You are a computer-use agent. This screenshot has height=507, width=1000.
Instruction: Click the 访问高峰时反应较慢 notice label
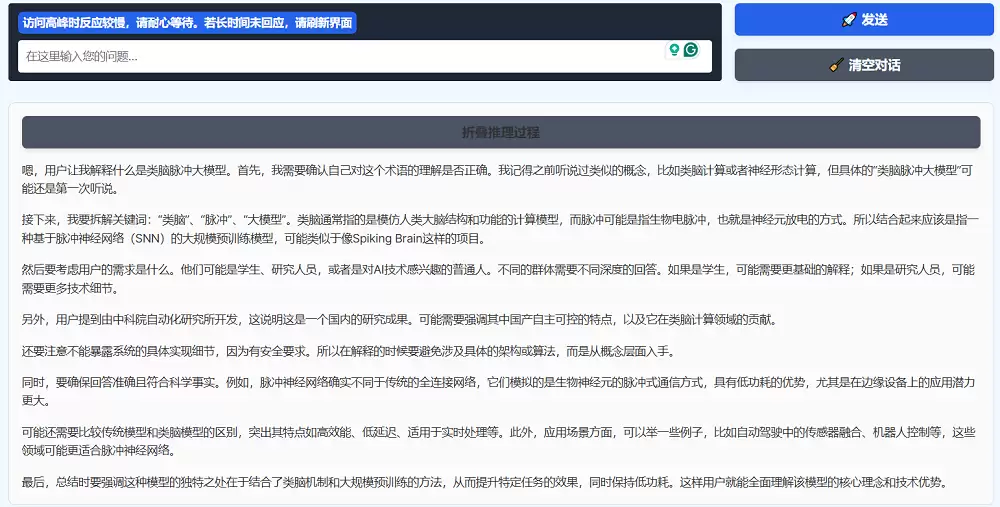click(187, 22)
